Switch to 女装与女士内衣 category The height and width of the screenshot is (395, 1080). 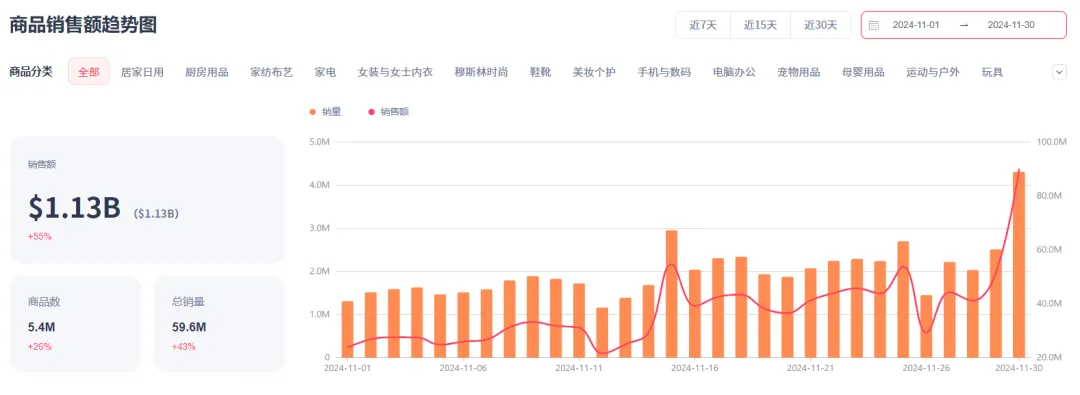pos(395,72)
